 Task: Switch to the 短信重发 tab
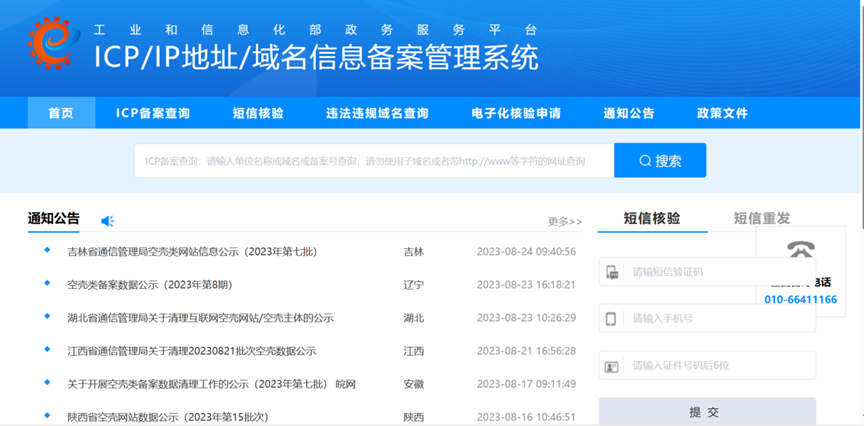[762, 218]
